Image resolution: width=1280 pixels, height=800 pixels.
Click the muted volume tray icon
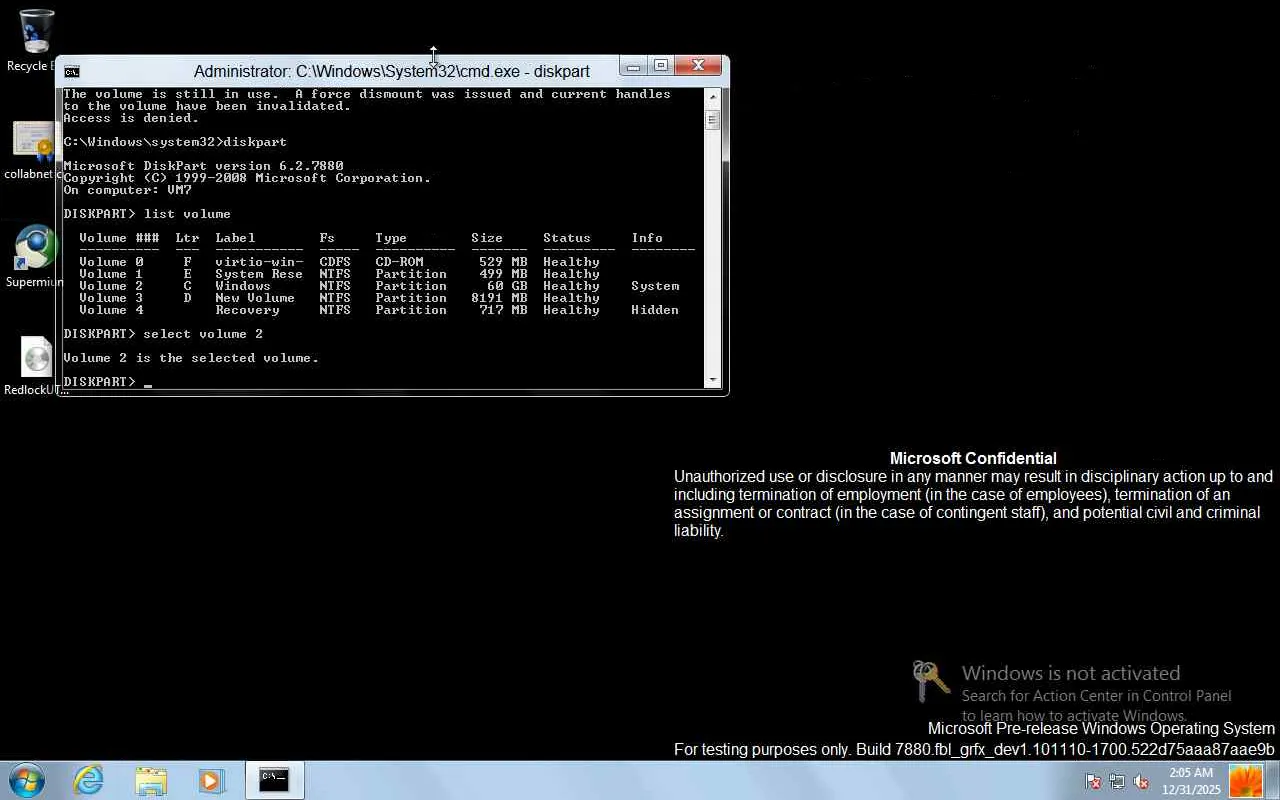click(x=1141, y=781)
